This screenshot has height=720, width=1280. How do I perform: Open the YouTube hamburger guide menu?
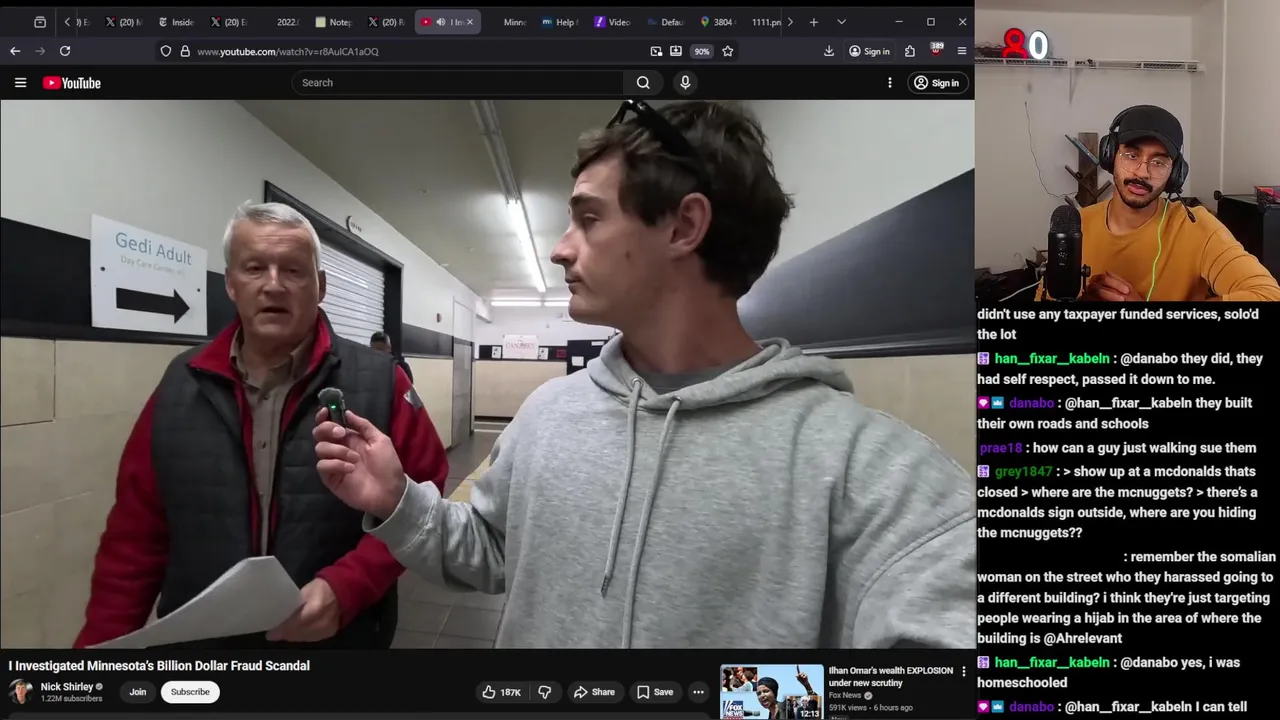pos(20,83)
